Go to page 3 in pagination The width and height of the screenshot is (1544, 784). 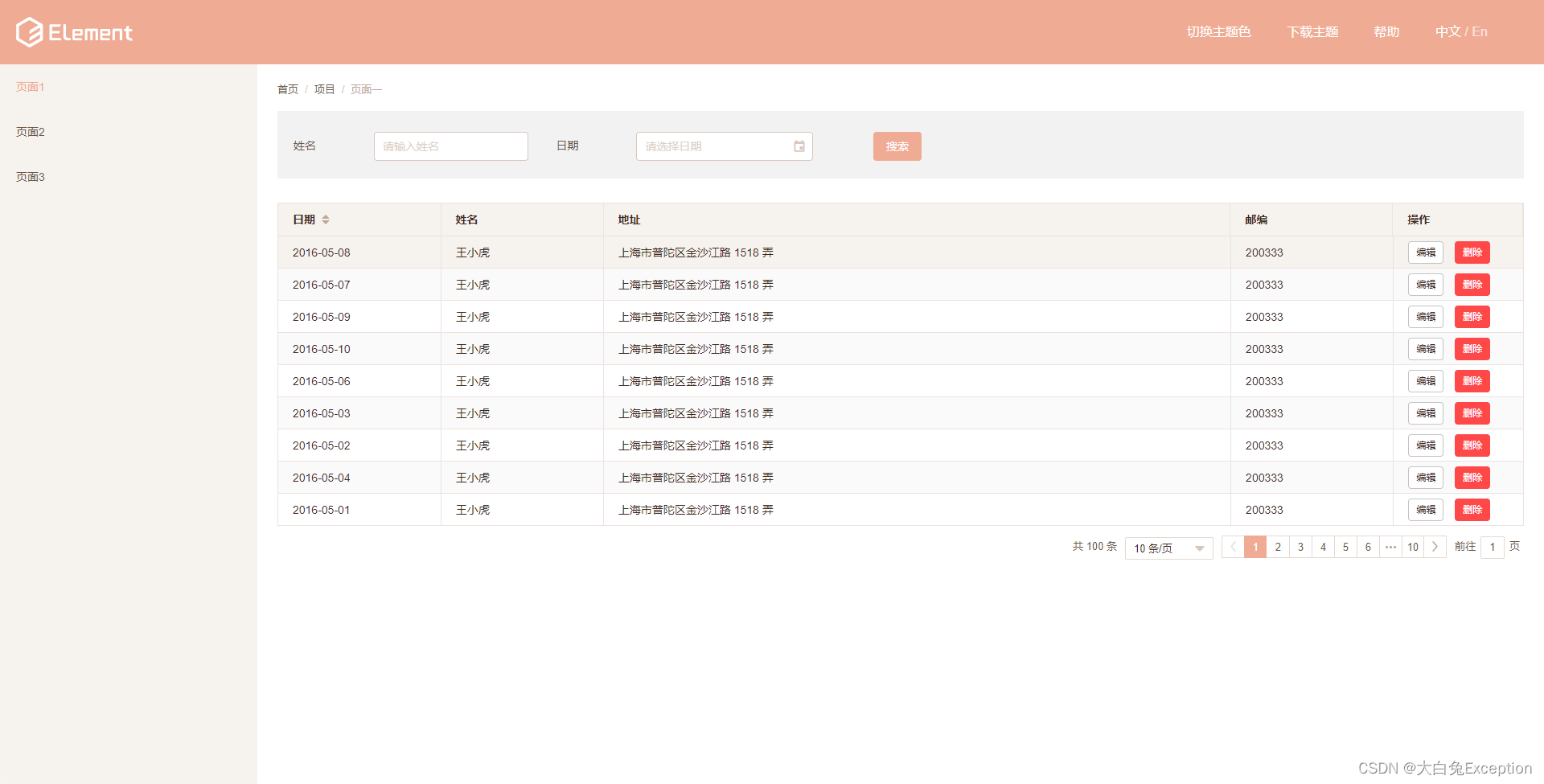coord(1300,547)
